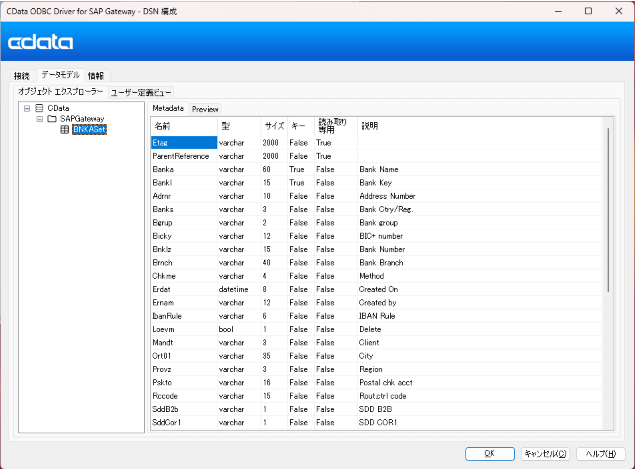
Task: Select the Rccode row
Action: (377, 396)
